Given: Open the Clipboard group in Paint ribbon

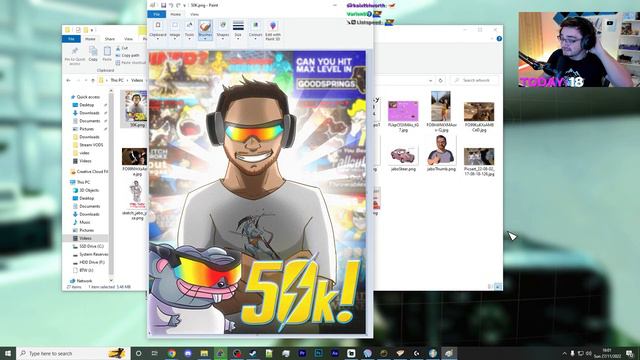Looking at the screenshot, I should pos(158,30).
